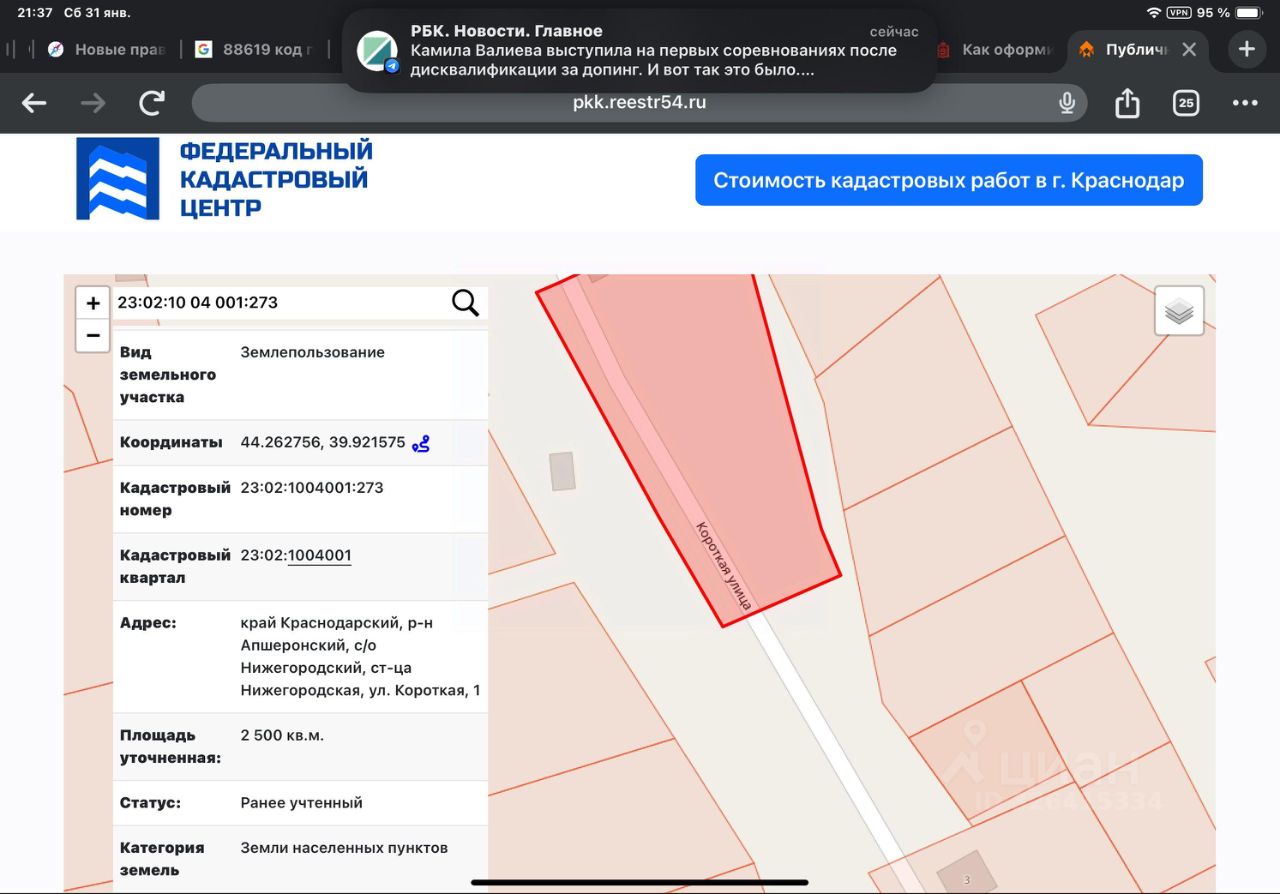Edit the cadastral number search field

pos(280,302)
